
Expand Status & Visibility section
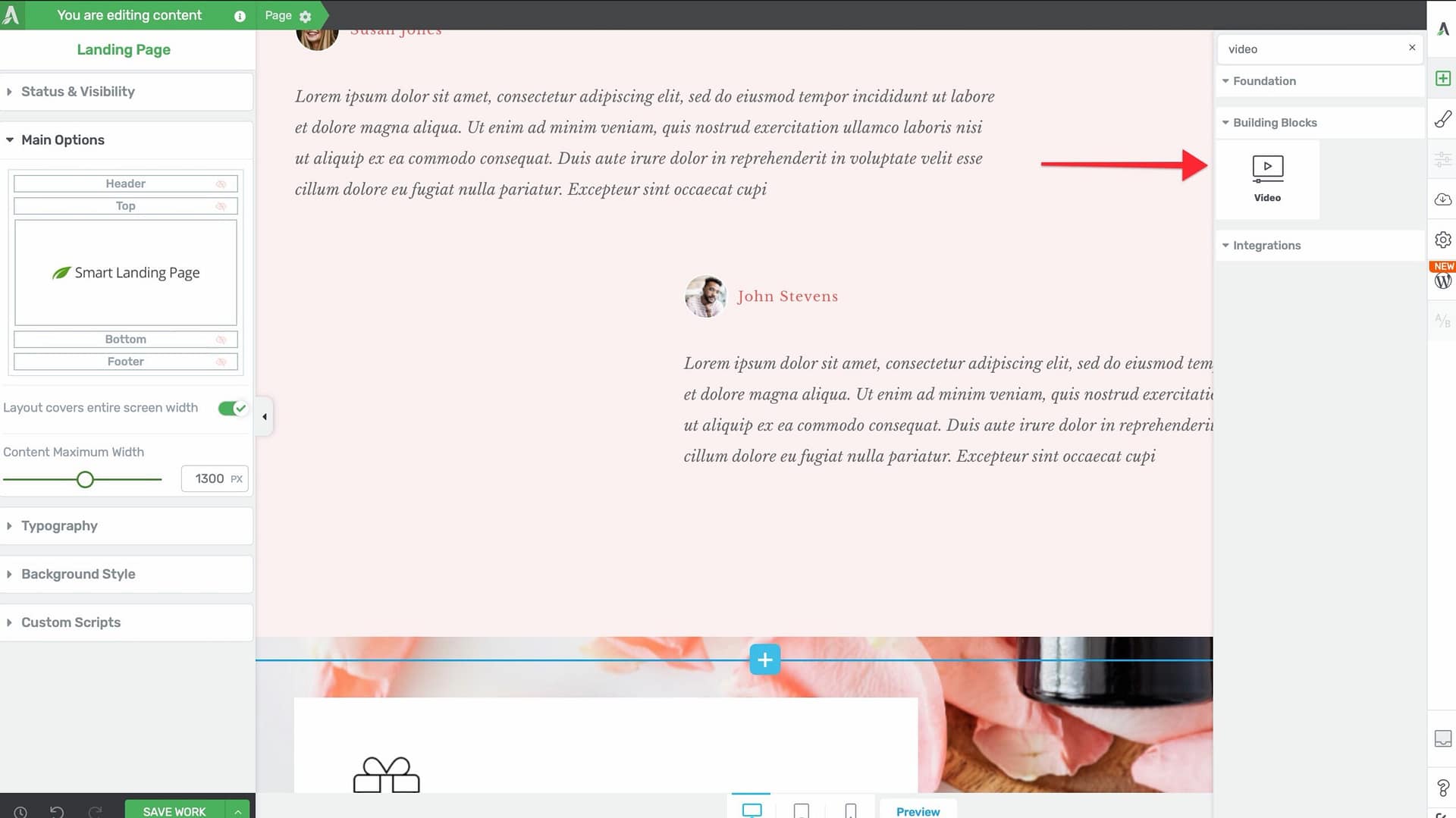click(77, 92)
